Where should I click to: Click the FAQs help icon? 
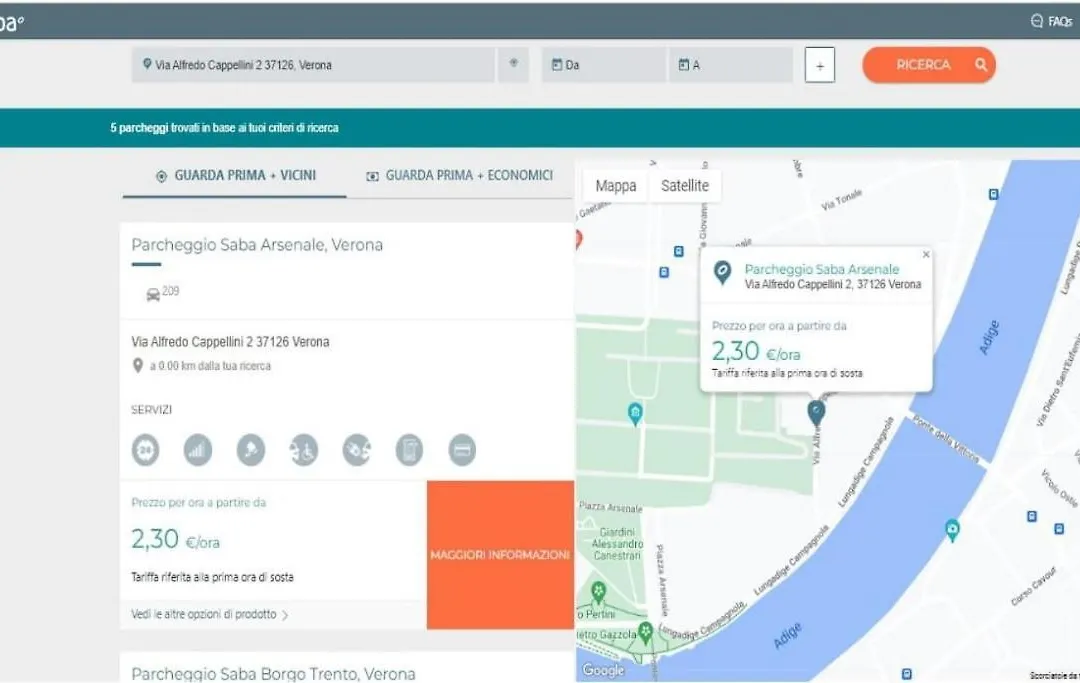1037,21
